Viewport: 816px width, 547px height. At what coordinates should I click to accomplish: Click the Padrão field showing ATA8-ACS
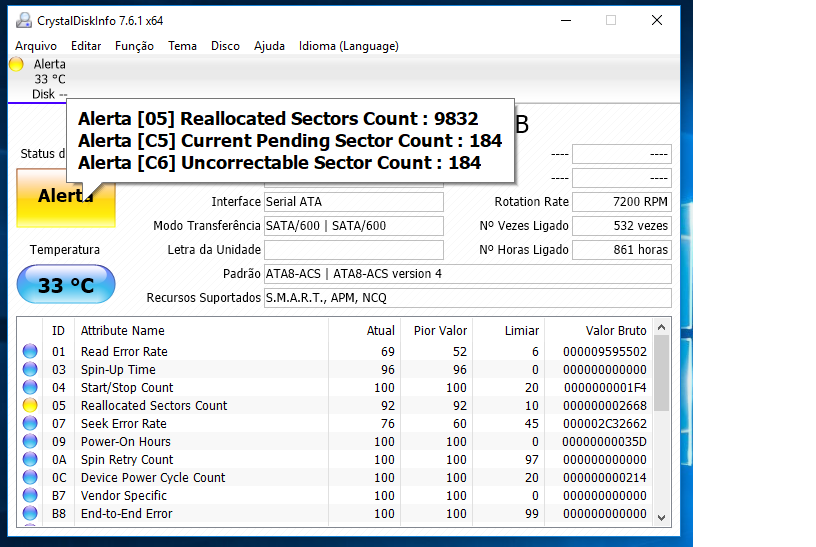tap(468, 274)
